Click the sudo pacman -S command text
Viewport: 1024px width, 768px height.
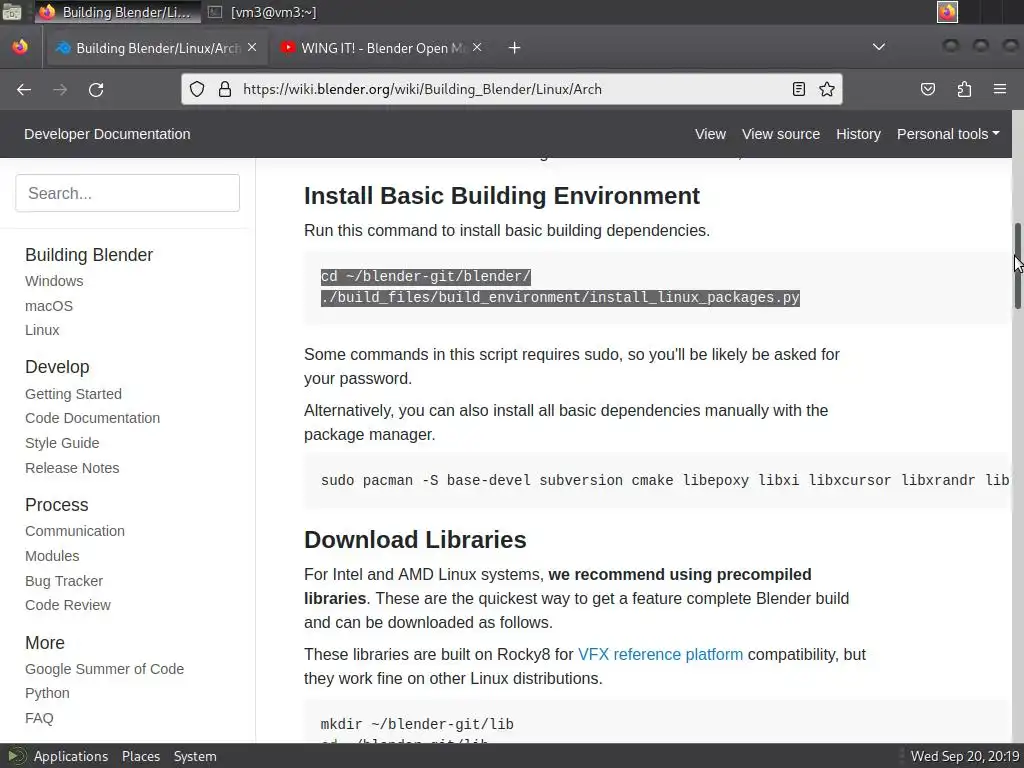pos(665,480)
